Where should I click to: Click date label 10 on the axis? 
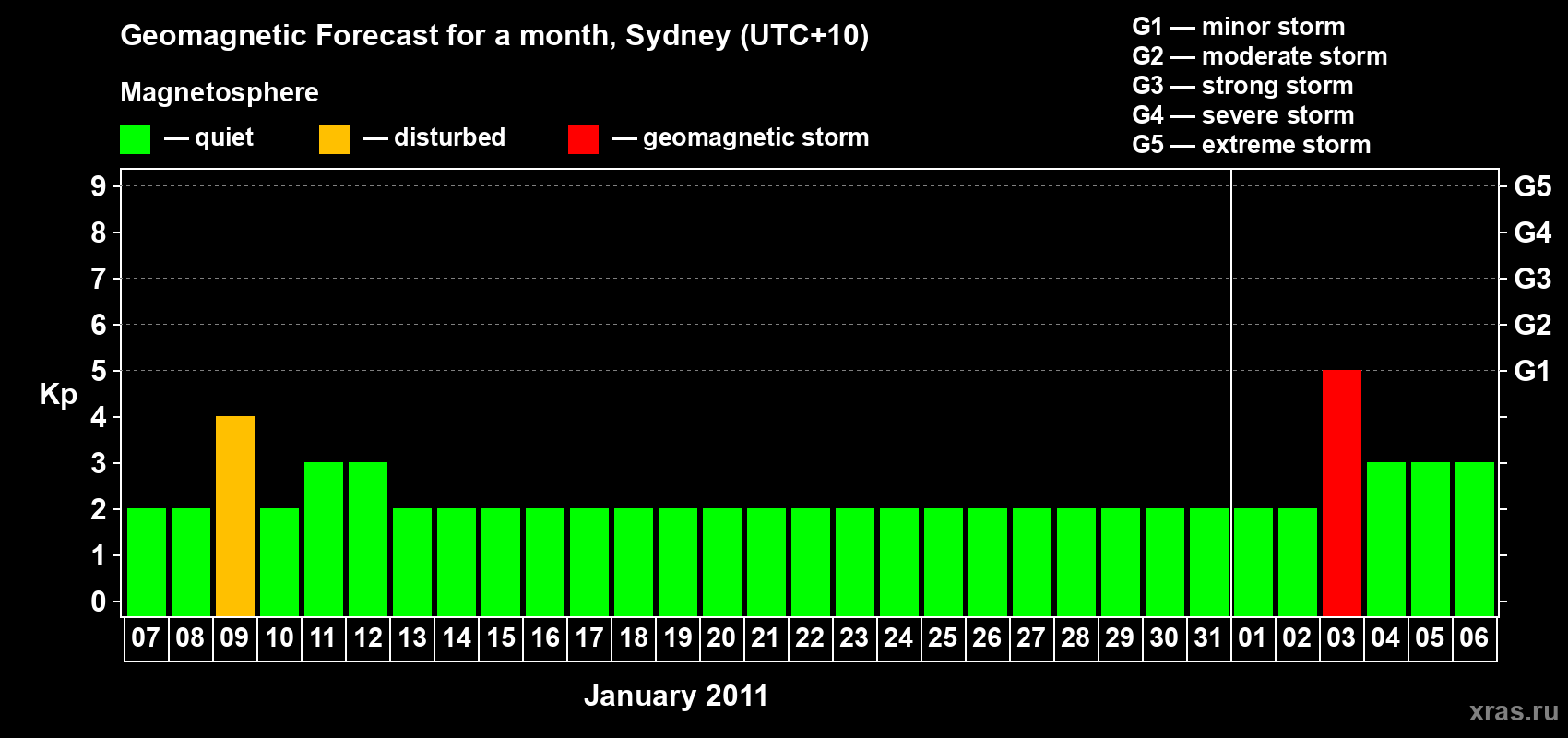pos(279,637)
